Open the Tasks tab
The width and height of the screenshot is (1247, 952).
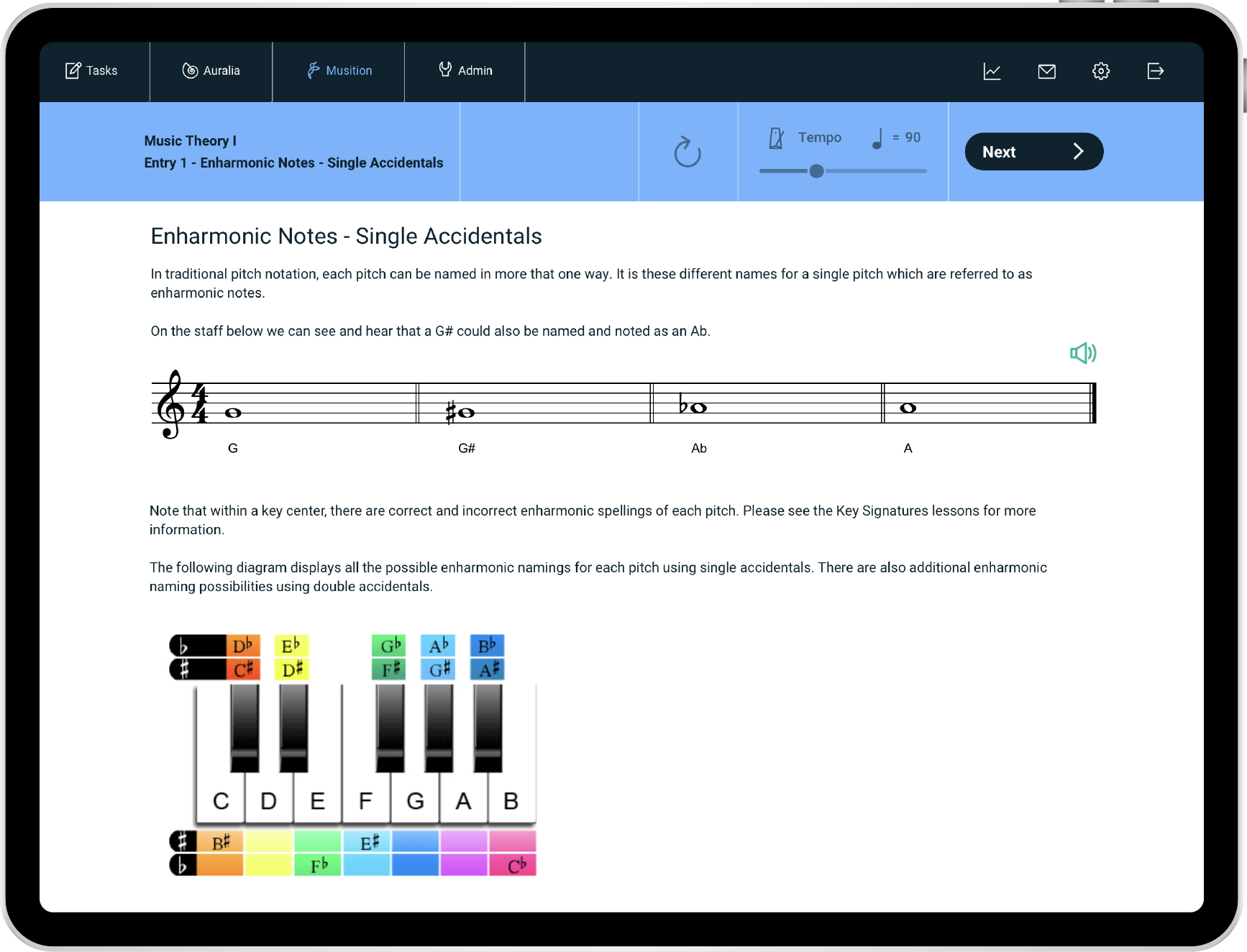(x=92, y=70)
